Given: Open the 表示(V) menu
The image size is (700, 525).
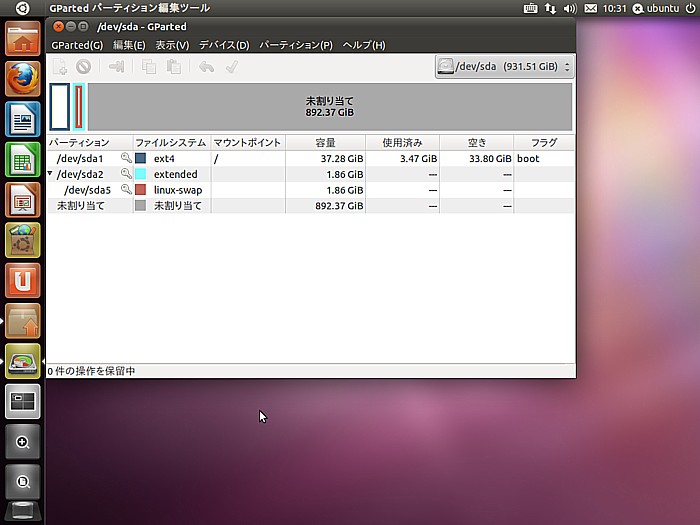Looking at the screenshot, I should [172, 45].
